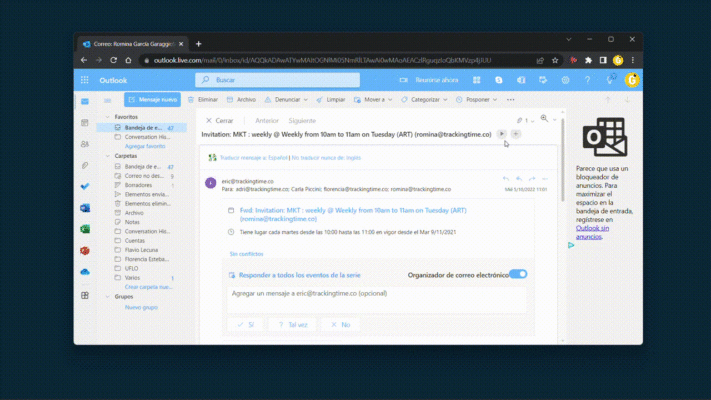The image size is (711, 400).
Task: Respond Tal vez to the invitation
Action: tap(292, 325)
